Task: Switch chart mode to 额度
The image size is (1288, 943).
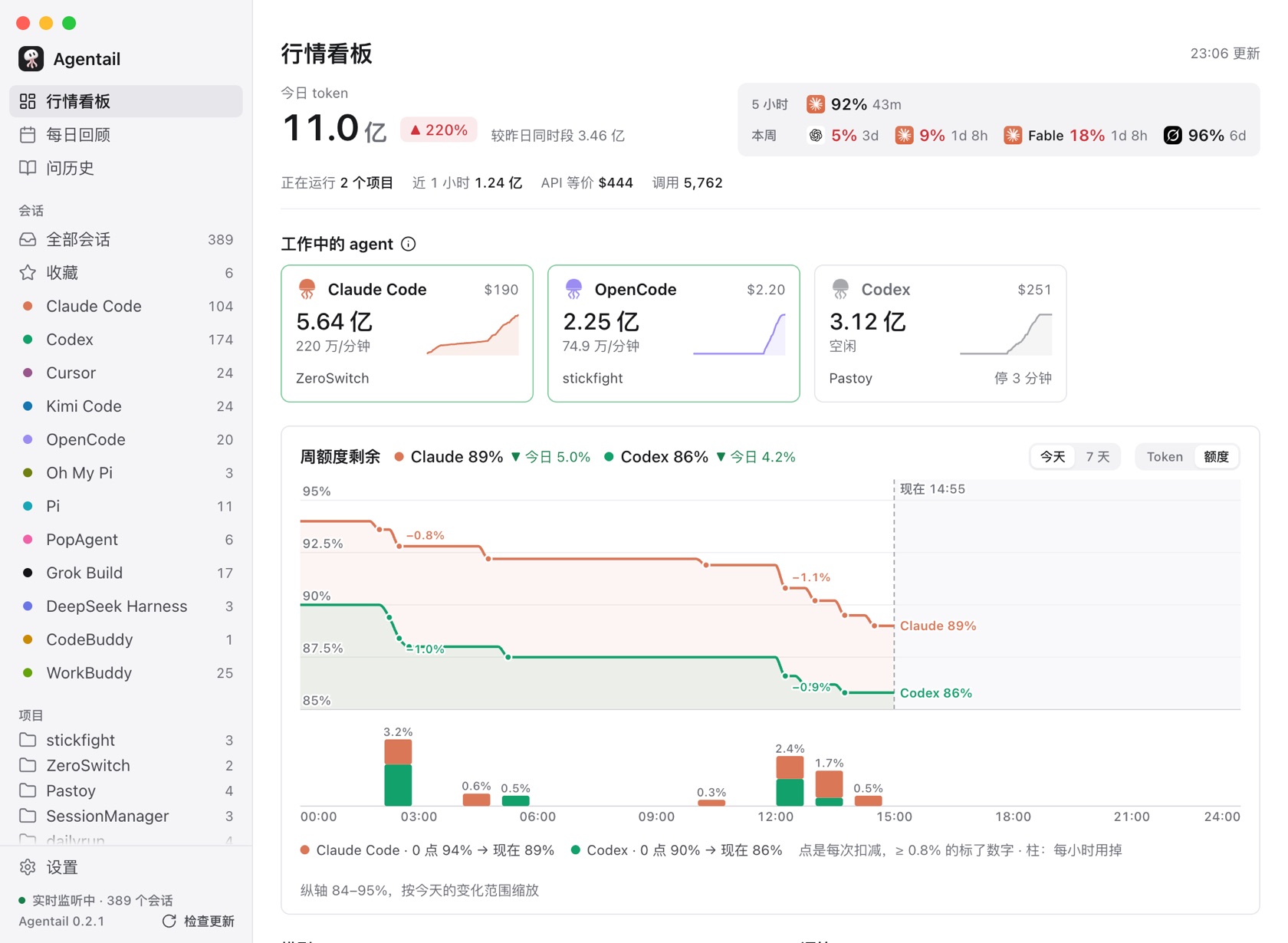Action: [x=1216, y=457]
